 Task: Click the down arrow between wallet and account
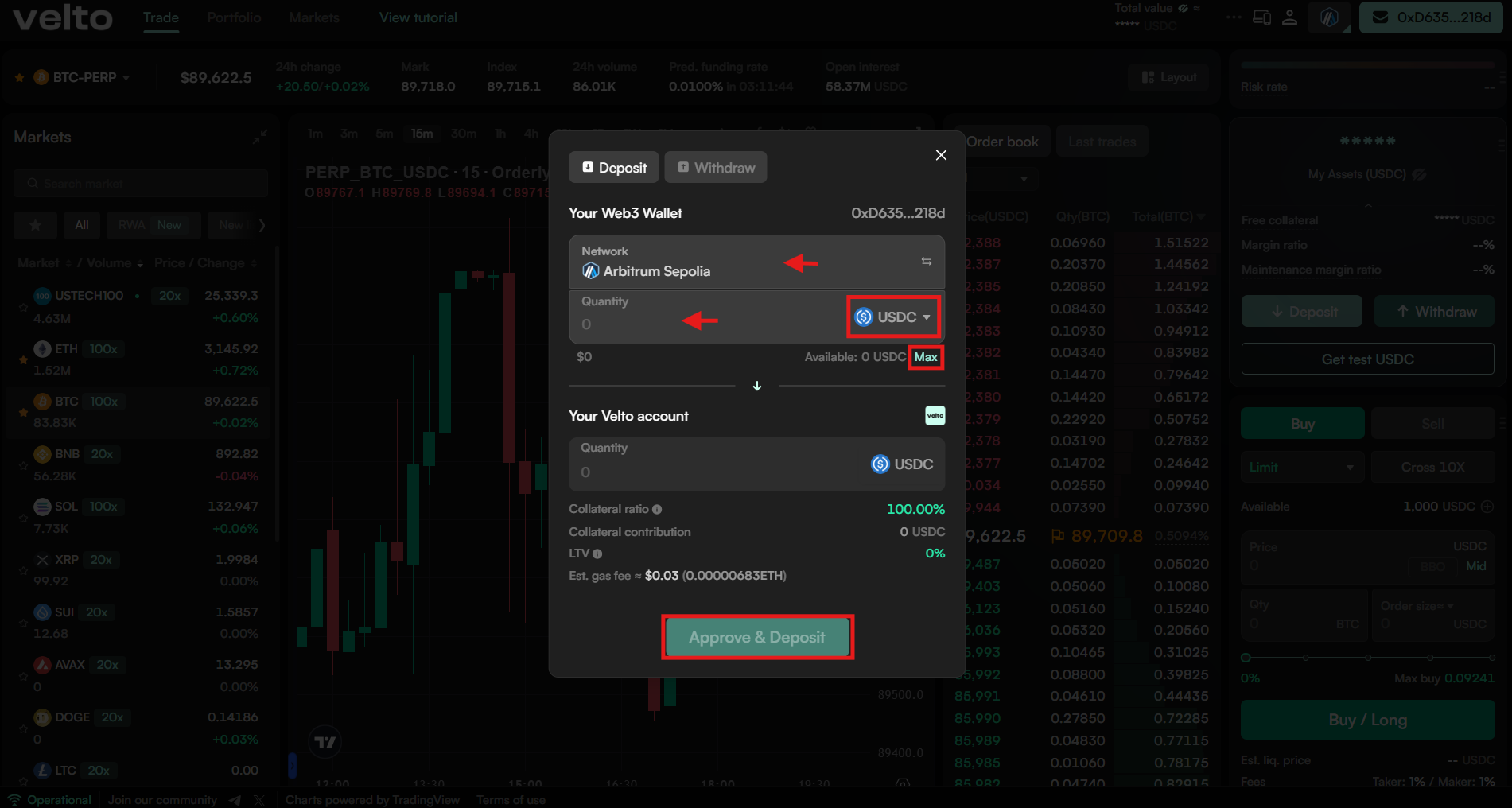click(757, 386)
